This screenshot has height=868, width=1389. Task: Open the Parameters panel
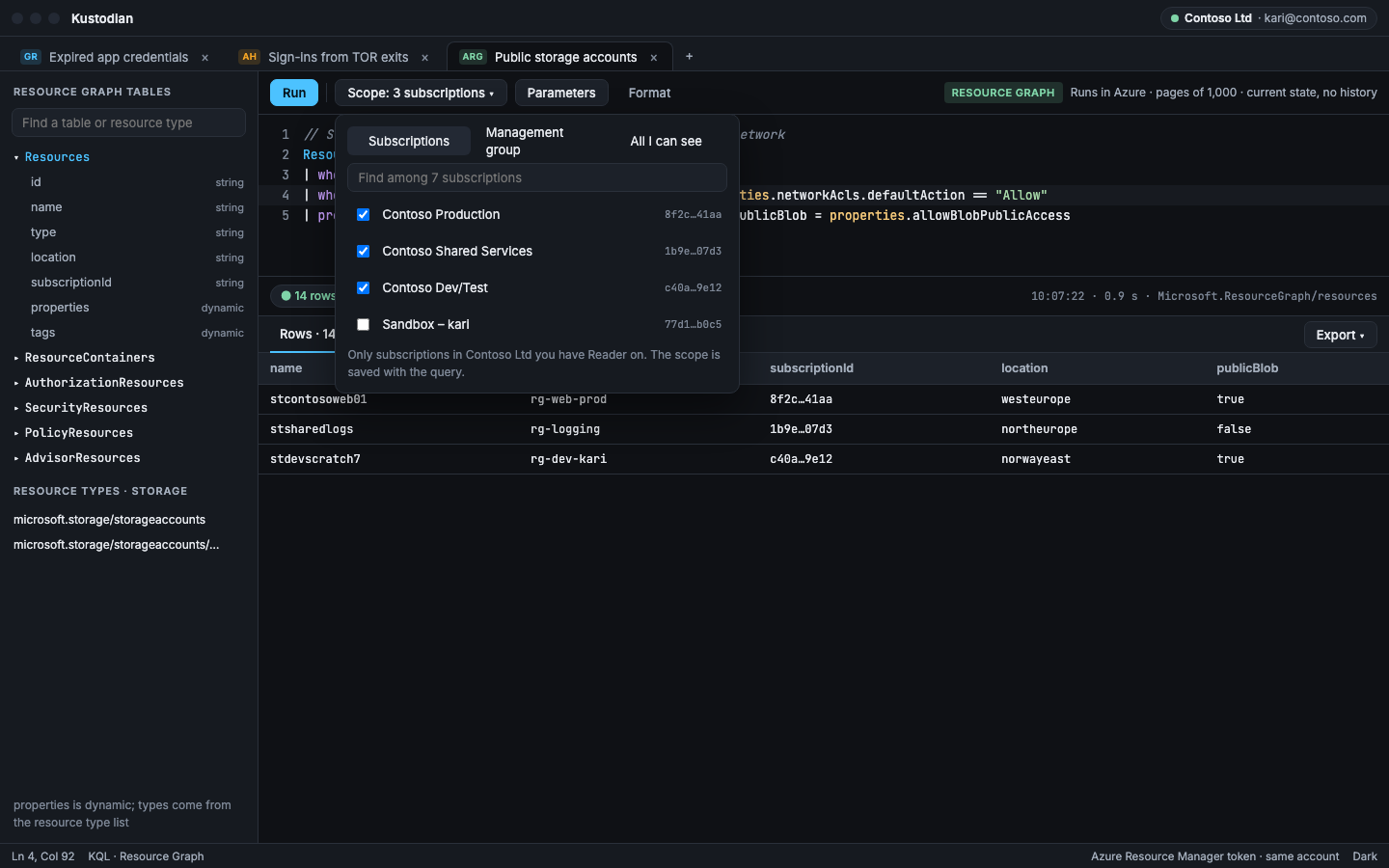pyautogui.click(x=561, y=93)
